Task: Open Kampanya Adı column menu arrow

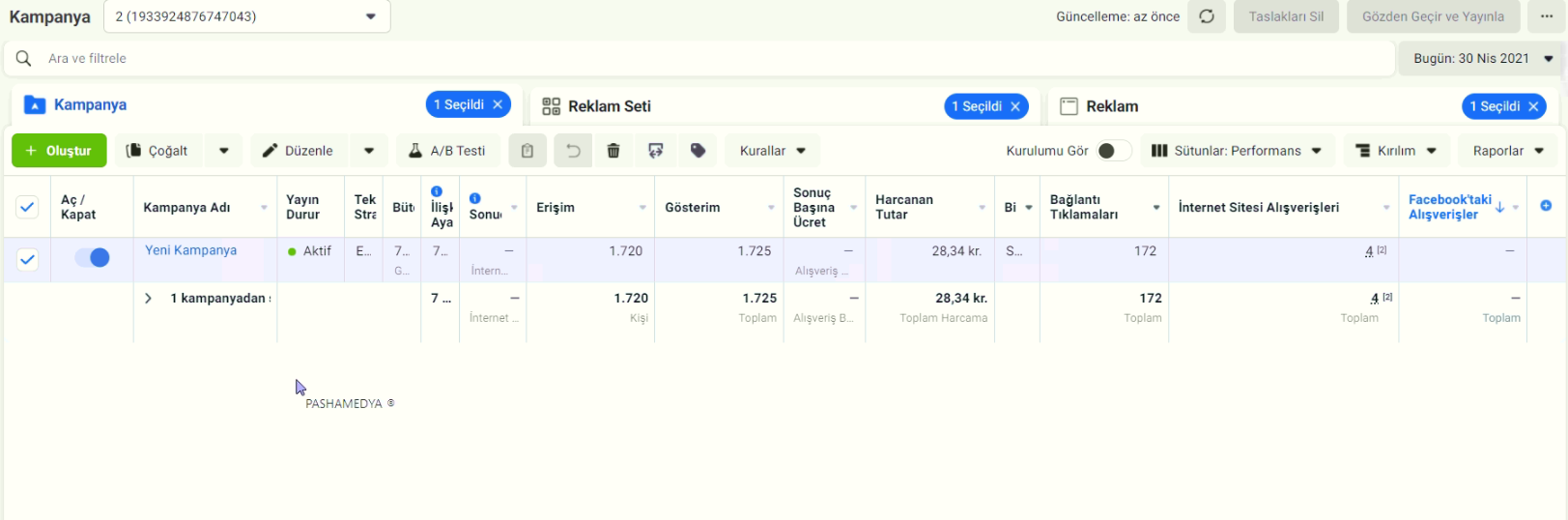Action: click(264, 208)
